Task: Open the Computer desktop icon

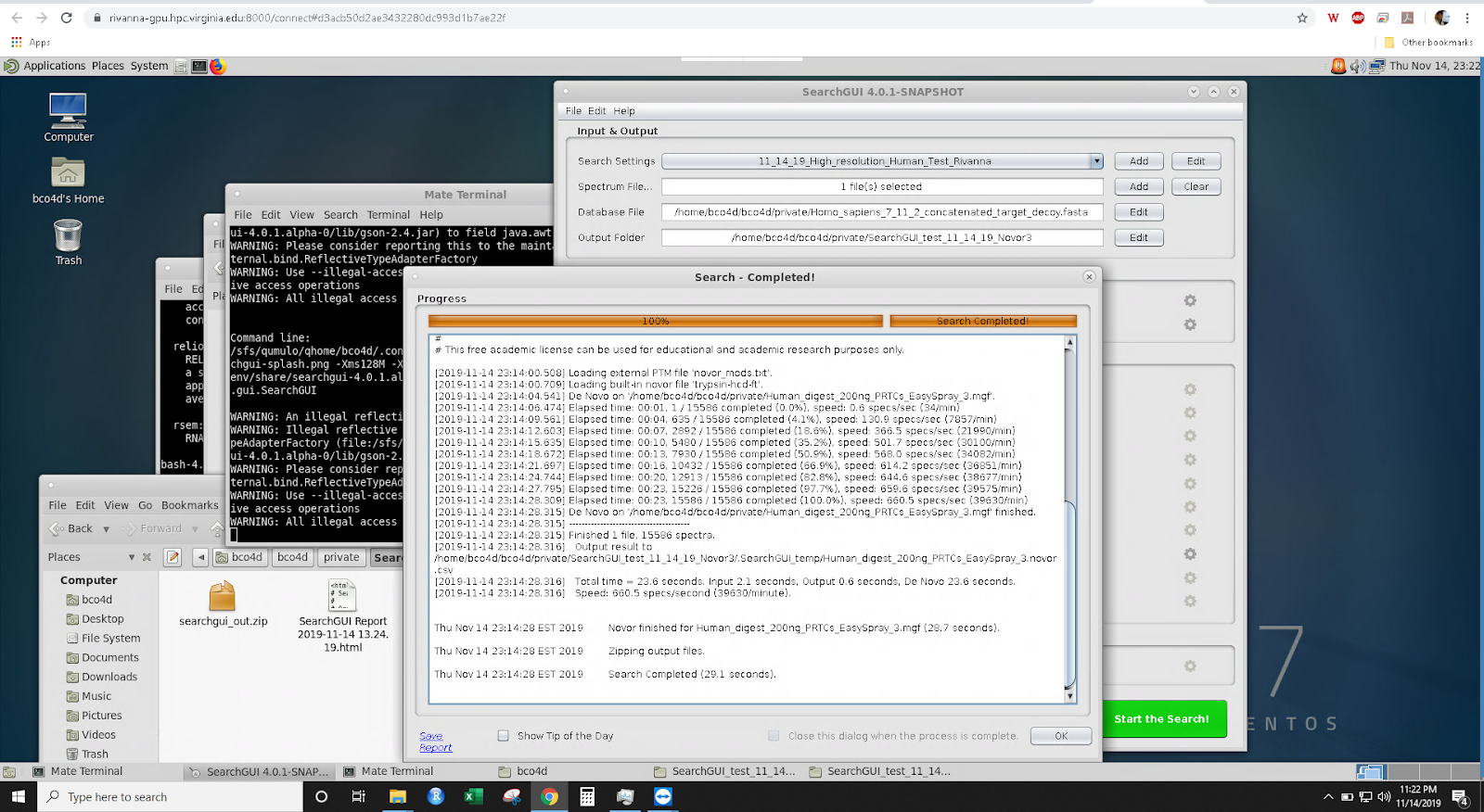Action: click(x=68, y=111)
